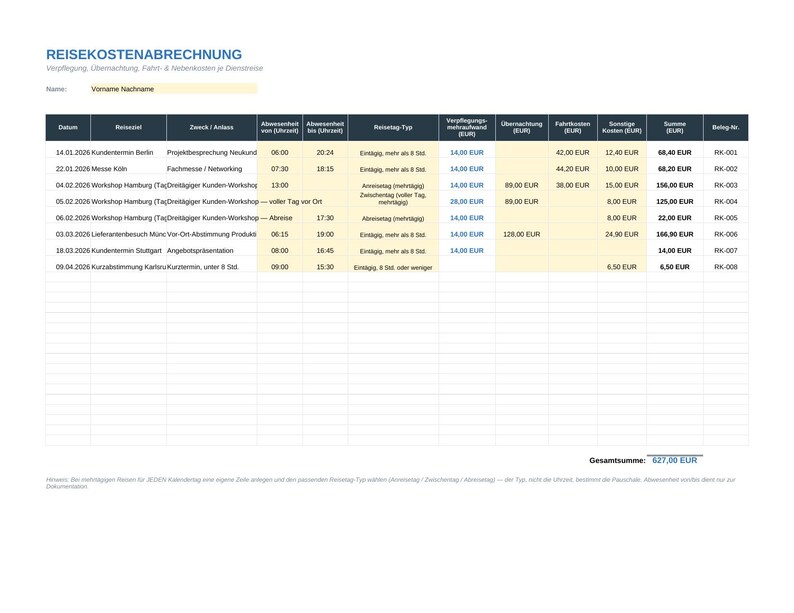The image size is (794, 613).
Task: Click the Hinweis footnote text
Action: click(x=390, y=483)
